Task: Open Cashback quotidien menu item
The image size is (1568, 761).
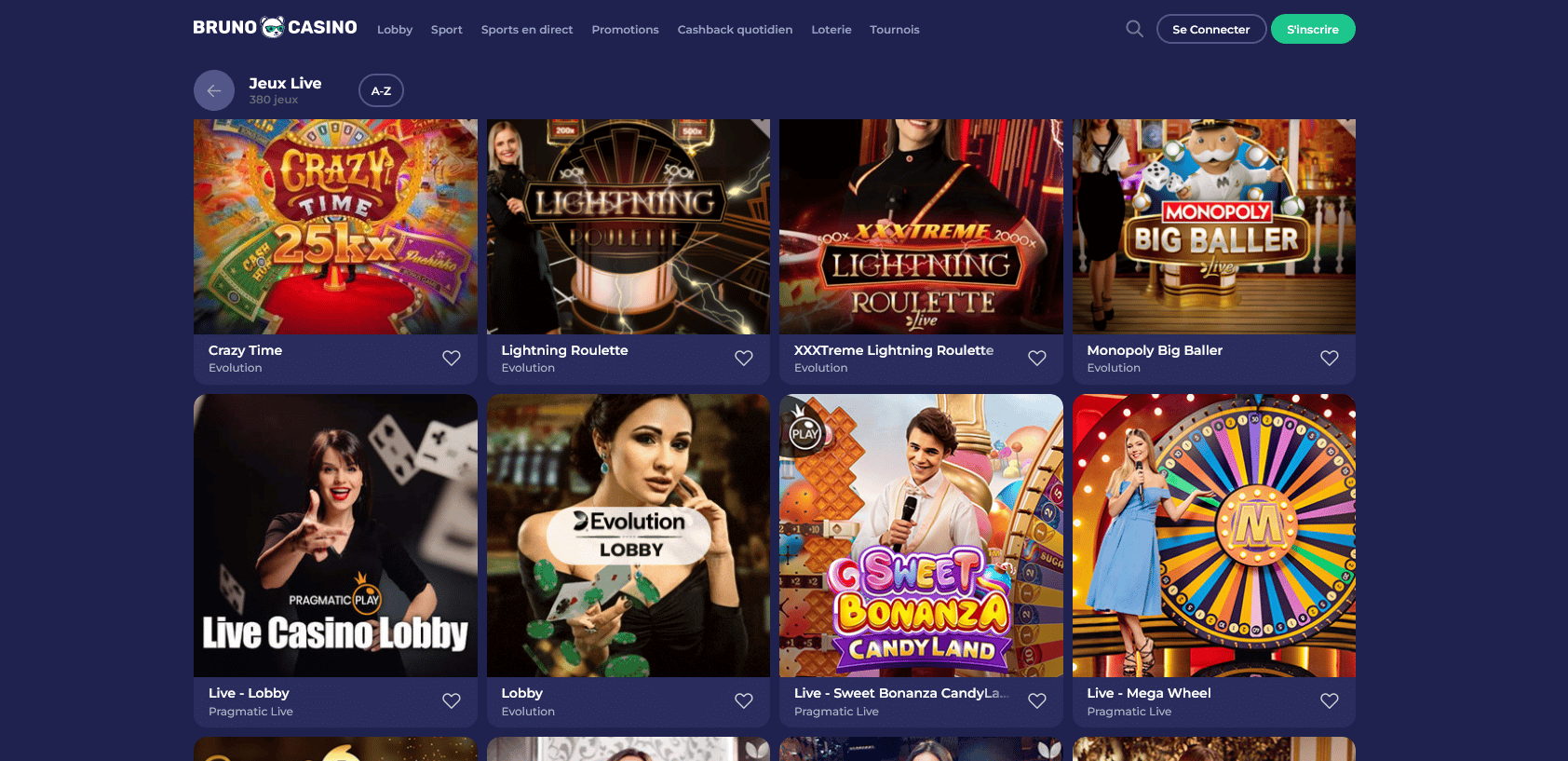Action: (736, 30)
